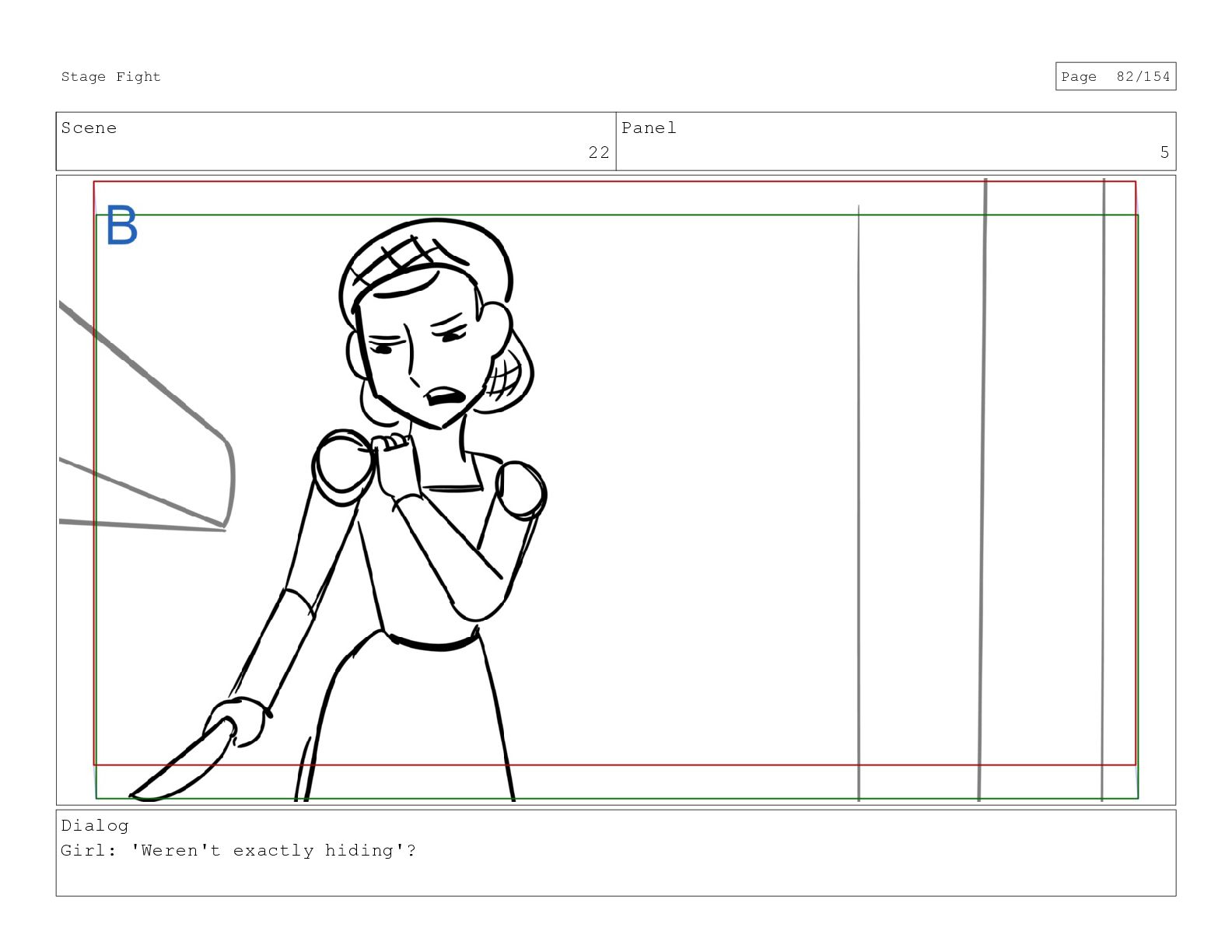Click the 'Scene' header label
The width and height of the screenshot is (1232, 952).
pos(89,128)
